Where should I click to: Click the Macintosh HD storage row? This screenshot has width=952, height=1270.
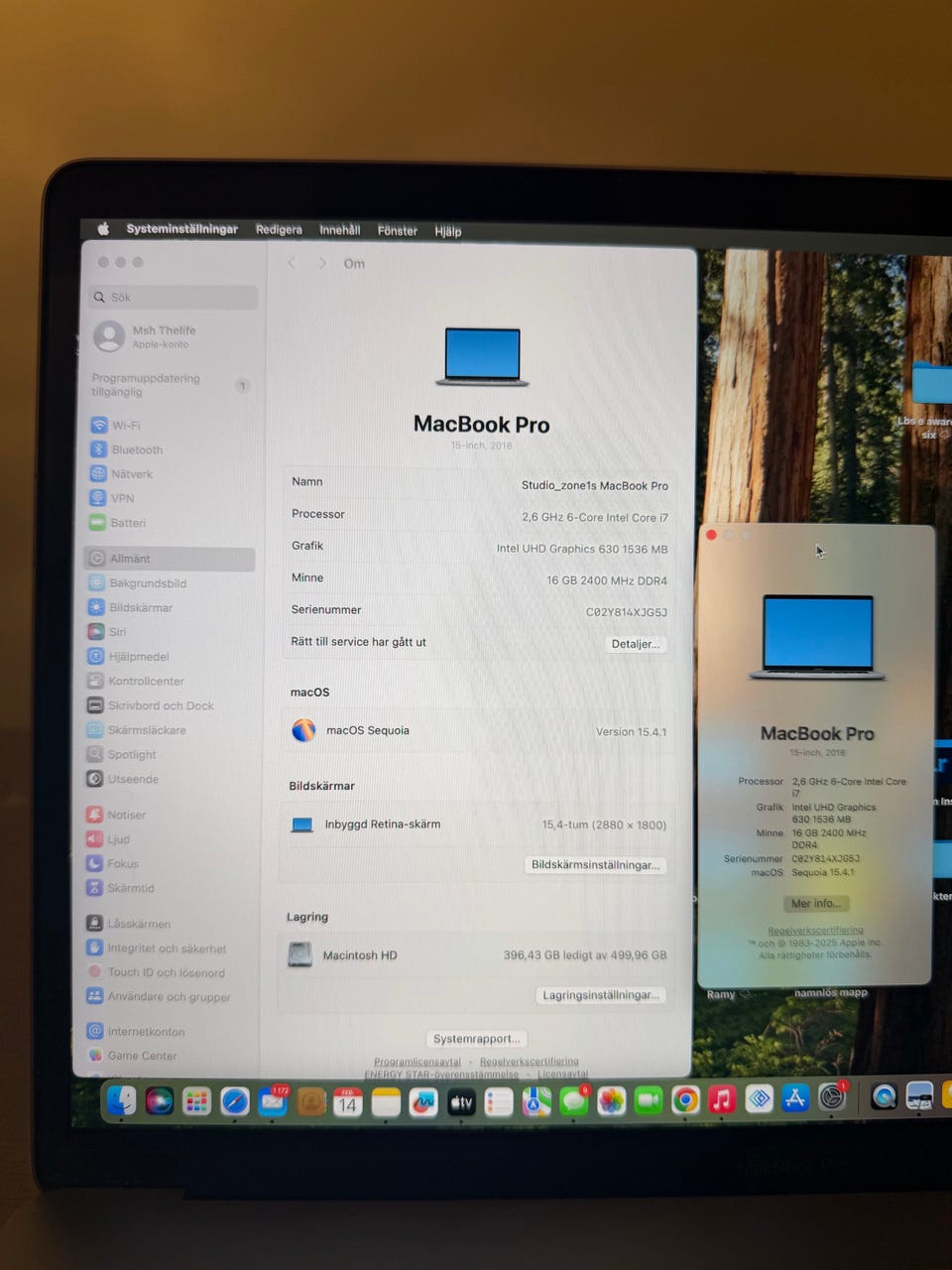(476, 955)
